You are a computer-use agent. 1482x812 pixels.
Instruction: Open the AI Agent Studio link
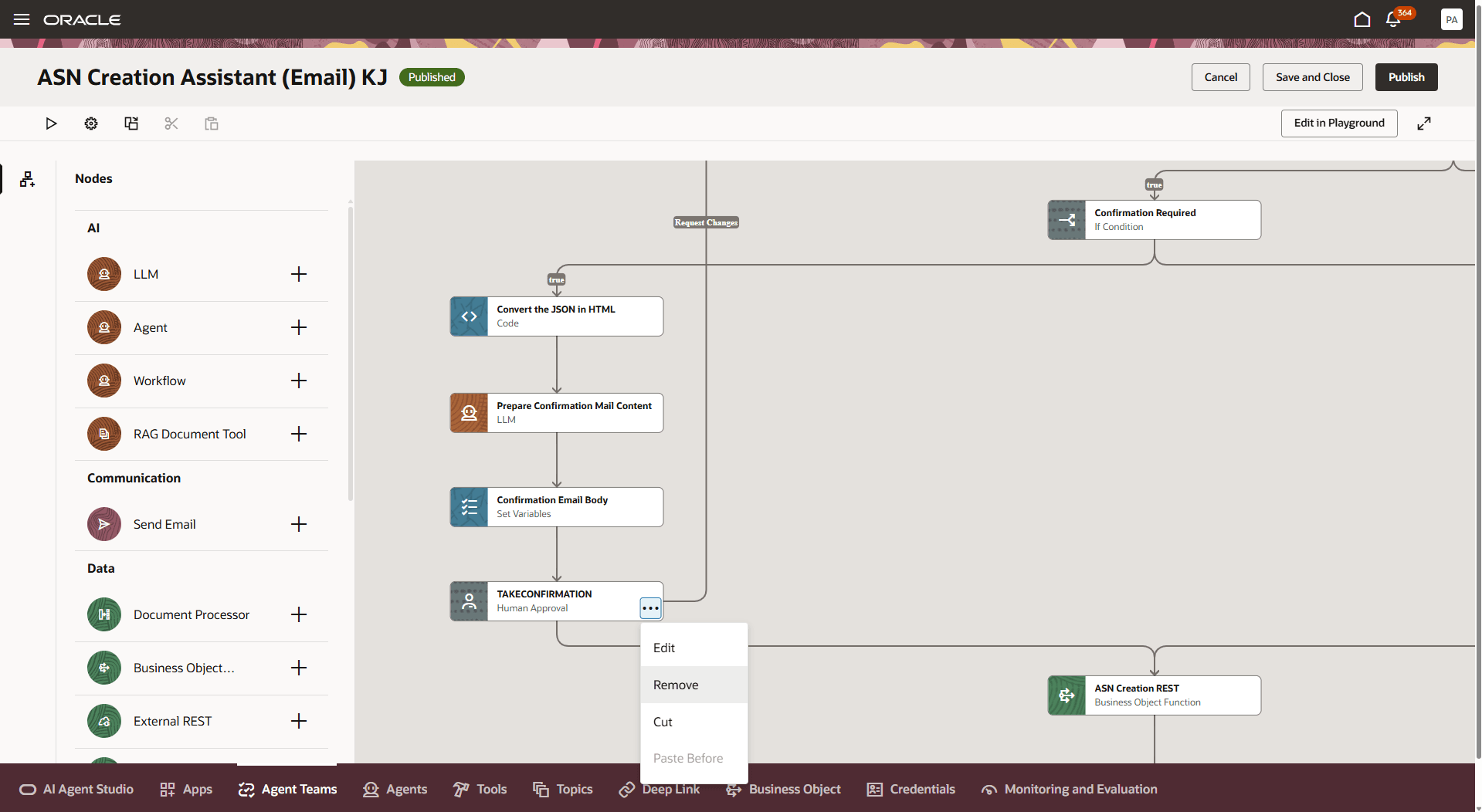tap(76, 789)
